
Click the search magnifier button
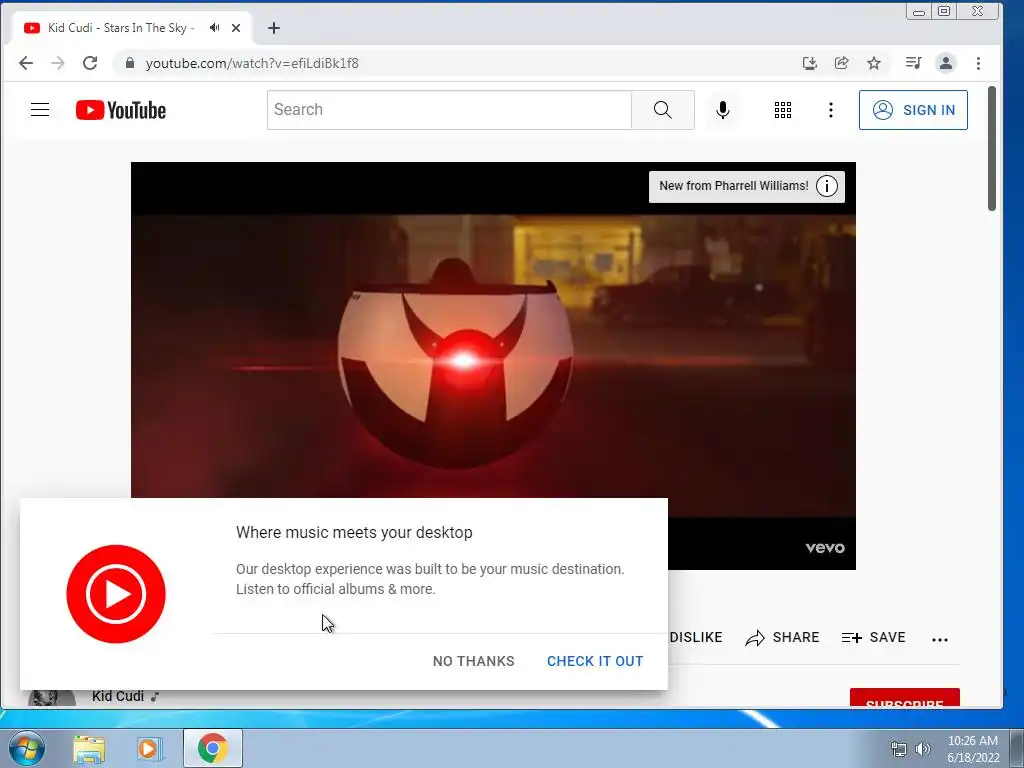662,110
